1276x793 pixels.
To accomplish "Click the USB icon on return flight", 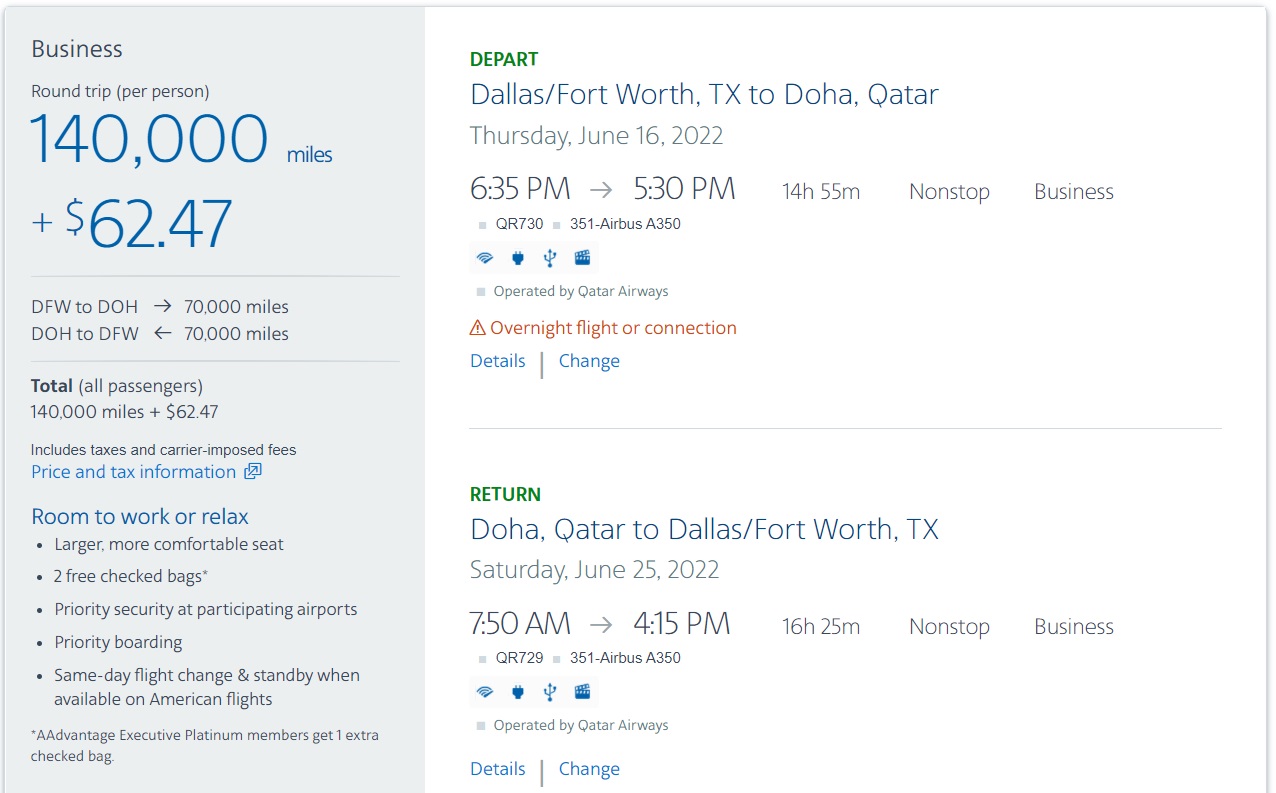I will (549, 691).
